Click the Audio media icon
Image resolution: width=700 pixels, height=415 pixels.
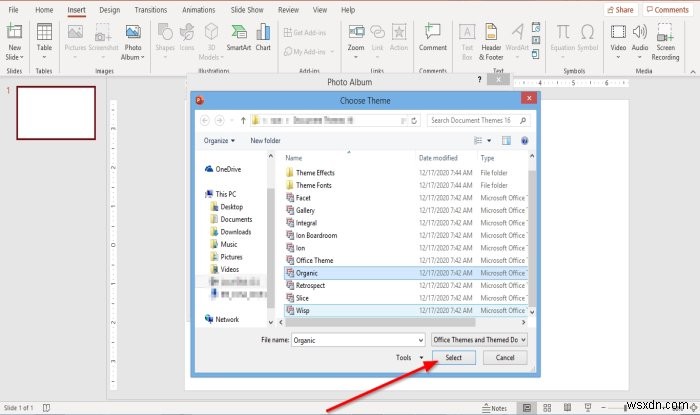[x=640, y=32]
